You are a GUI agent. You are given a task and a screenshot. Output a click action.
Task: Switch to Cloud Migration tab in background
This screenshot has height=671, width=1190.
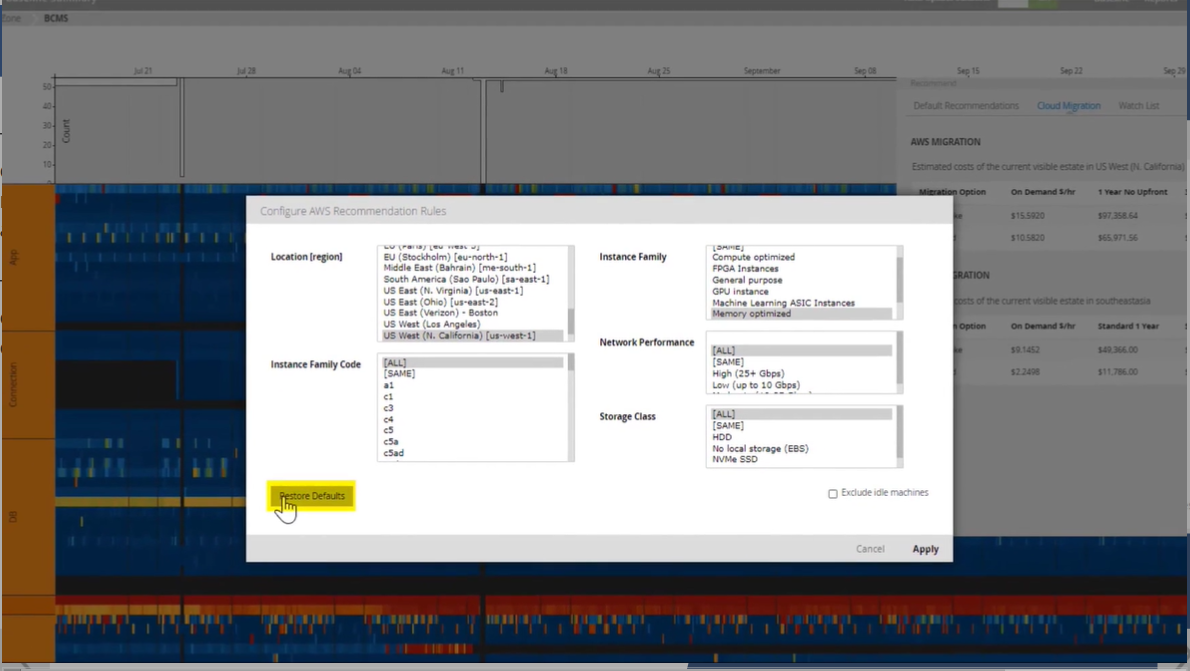1068,106
